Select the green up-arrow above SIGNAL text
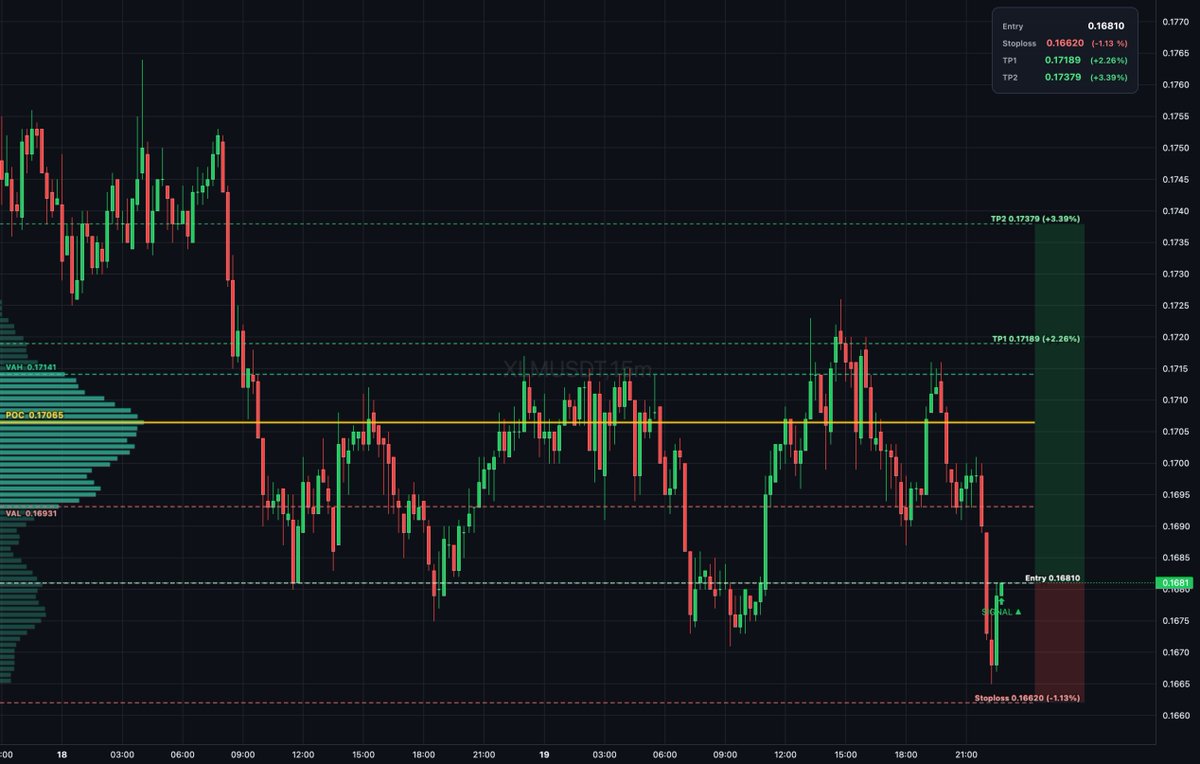The image size is (1200, 764). point(1002,599)
